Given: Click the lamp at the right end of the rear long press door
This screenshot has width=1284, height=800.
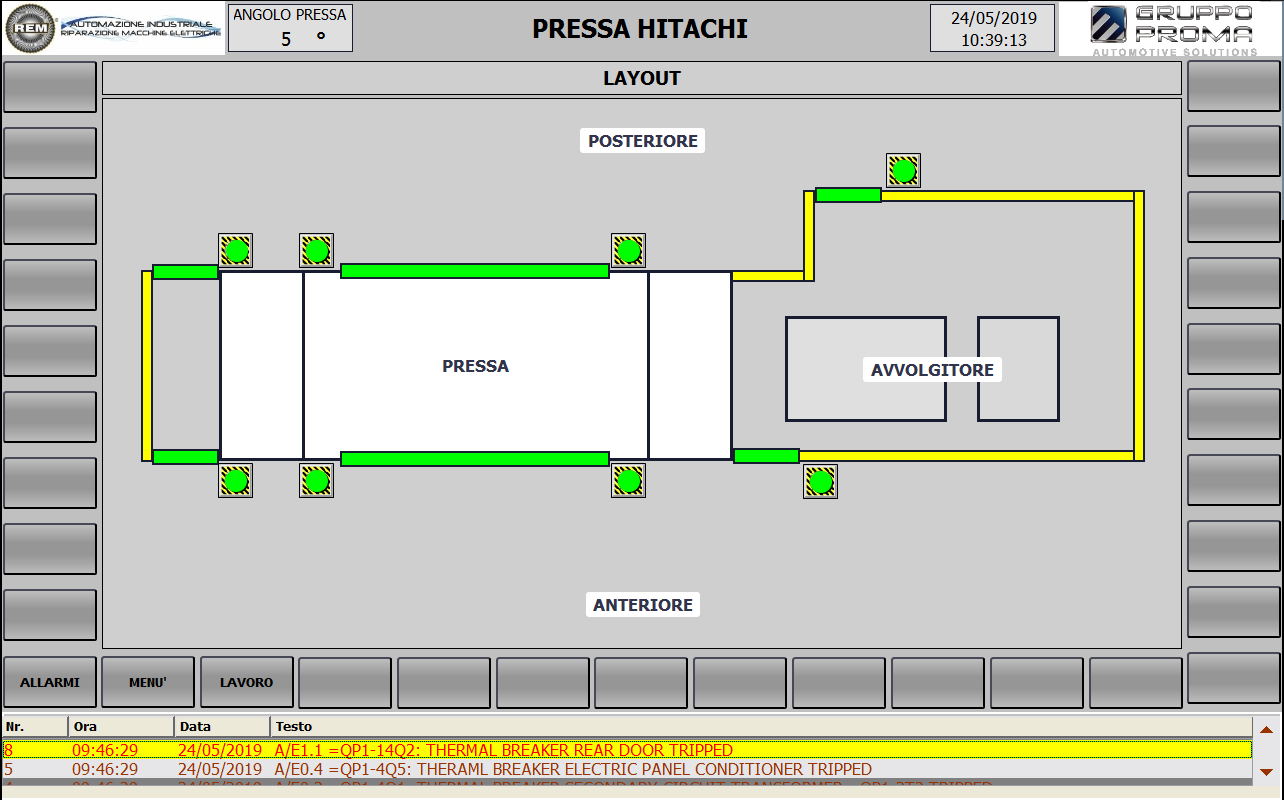Looking at the screenshot, I should 628,250.
